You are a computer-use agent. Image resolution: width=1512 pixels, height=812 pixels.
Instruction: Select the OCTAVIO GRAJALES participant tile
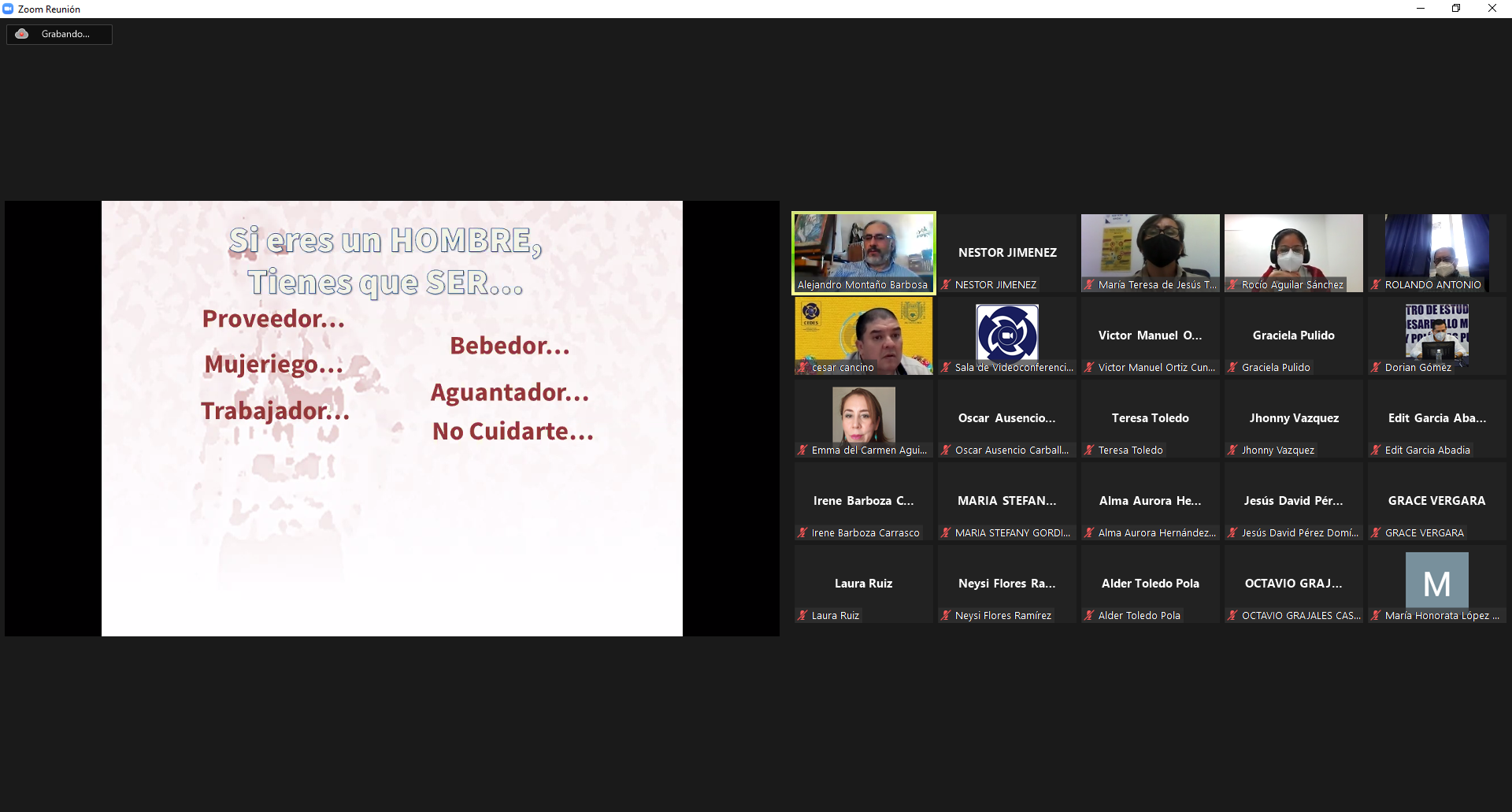(x=1293, y=584)
